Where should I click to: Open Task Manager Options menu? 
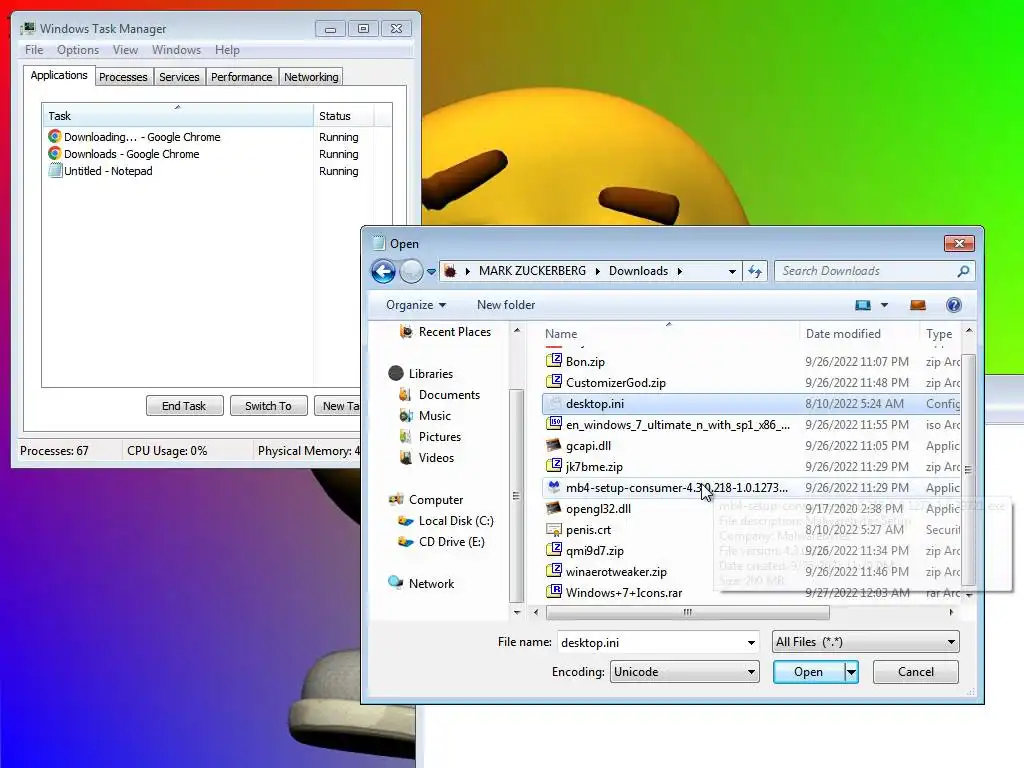(x=78, y=50)
